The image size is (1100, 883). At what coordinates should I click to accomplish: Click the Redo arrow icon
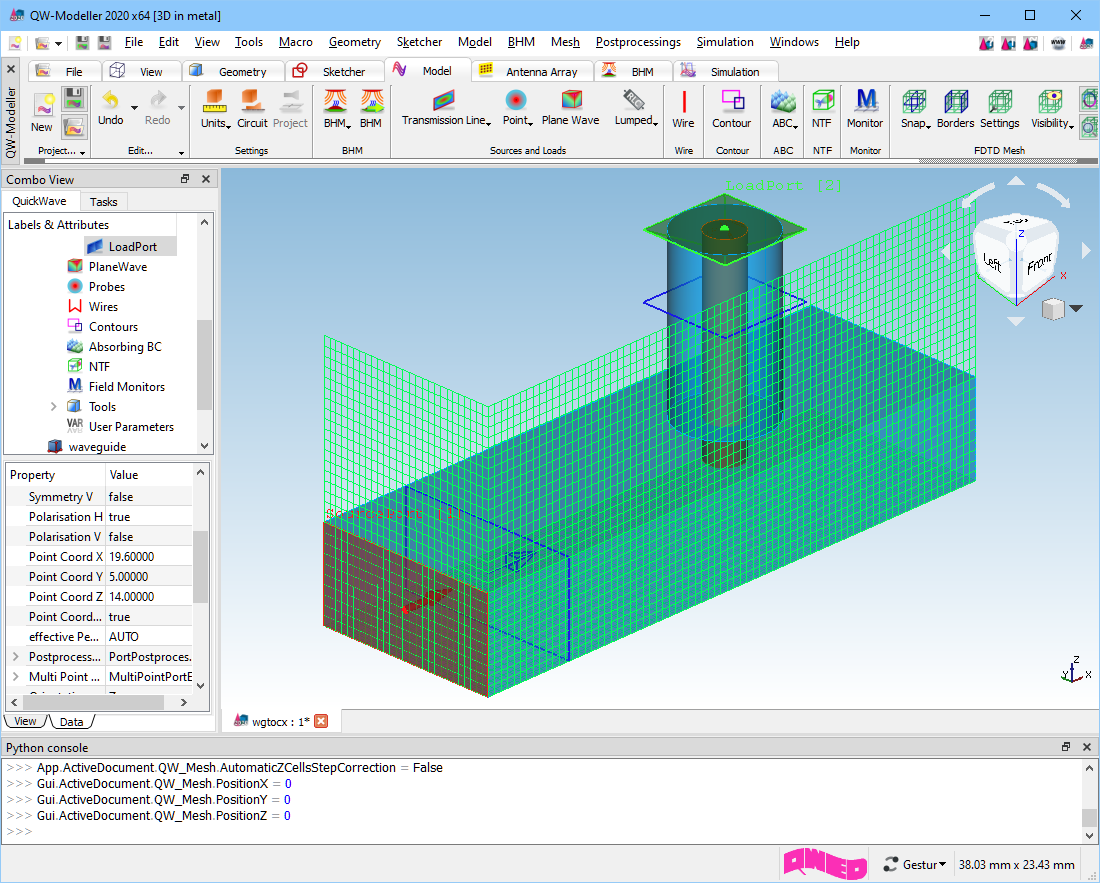pyautogui.click(x=158, y=100)
